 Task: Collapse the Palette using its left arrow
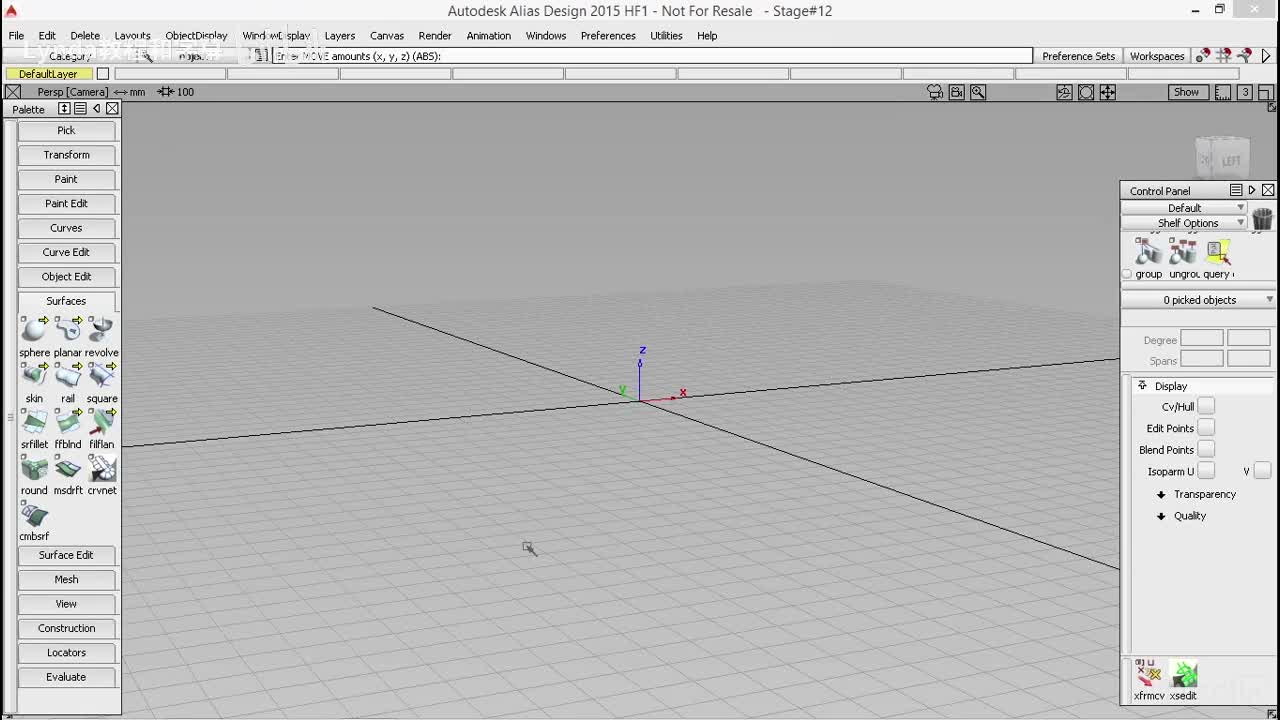[97, 108]
